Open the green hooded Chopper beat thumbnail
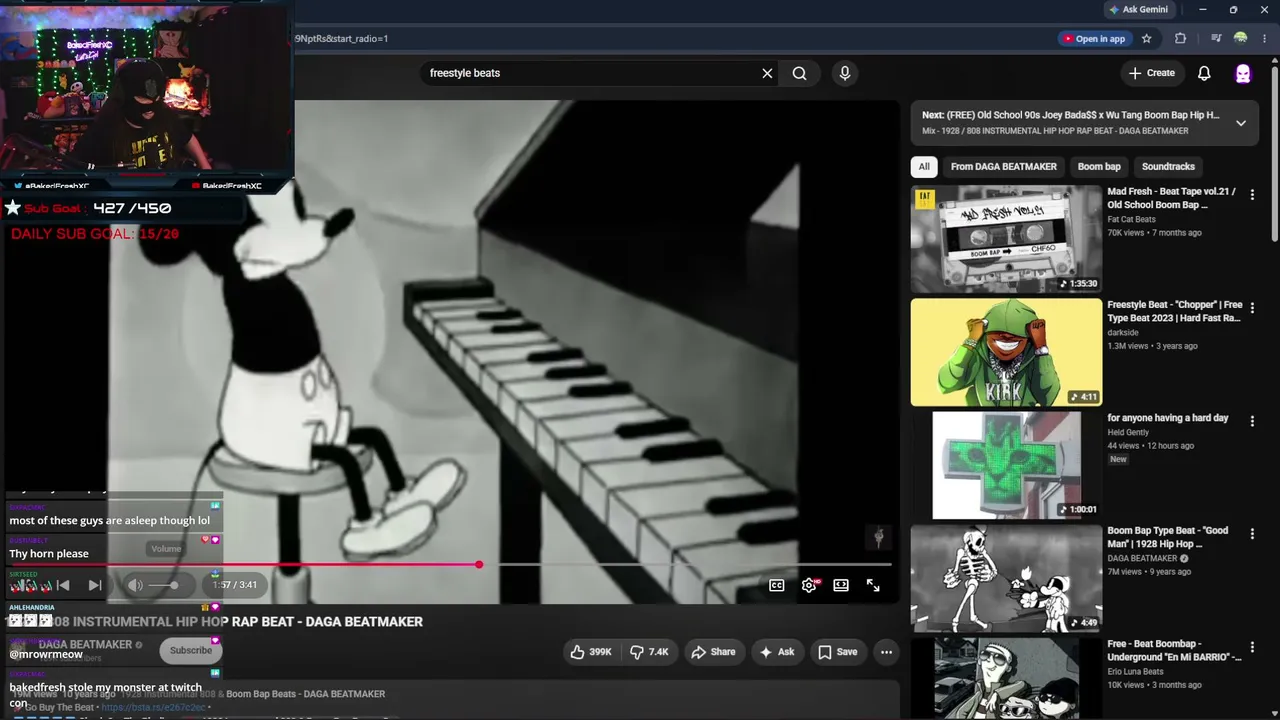The image size is (1280, 720). click(1006, 352)
